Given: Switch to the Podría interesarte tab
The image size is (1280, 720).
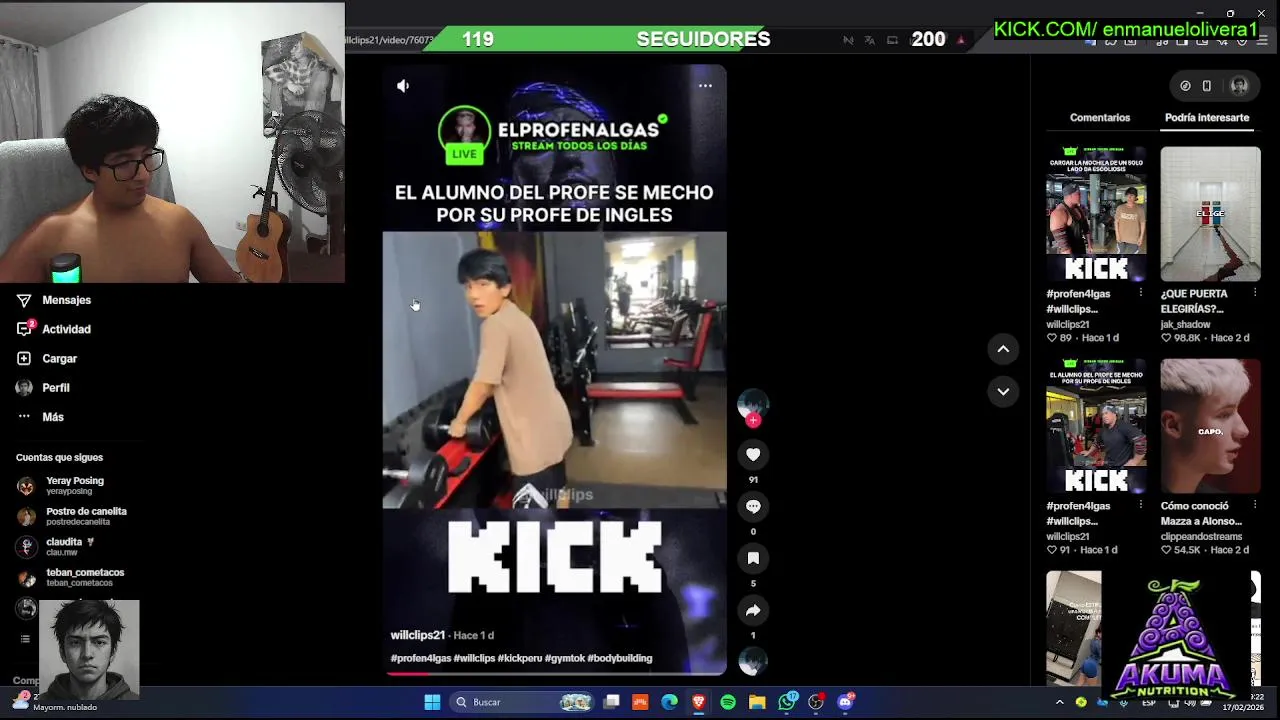Looking at the screenshot, I should (1207, 118).
